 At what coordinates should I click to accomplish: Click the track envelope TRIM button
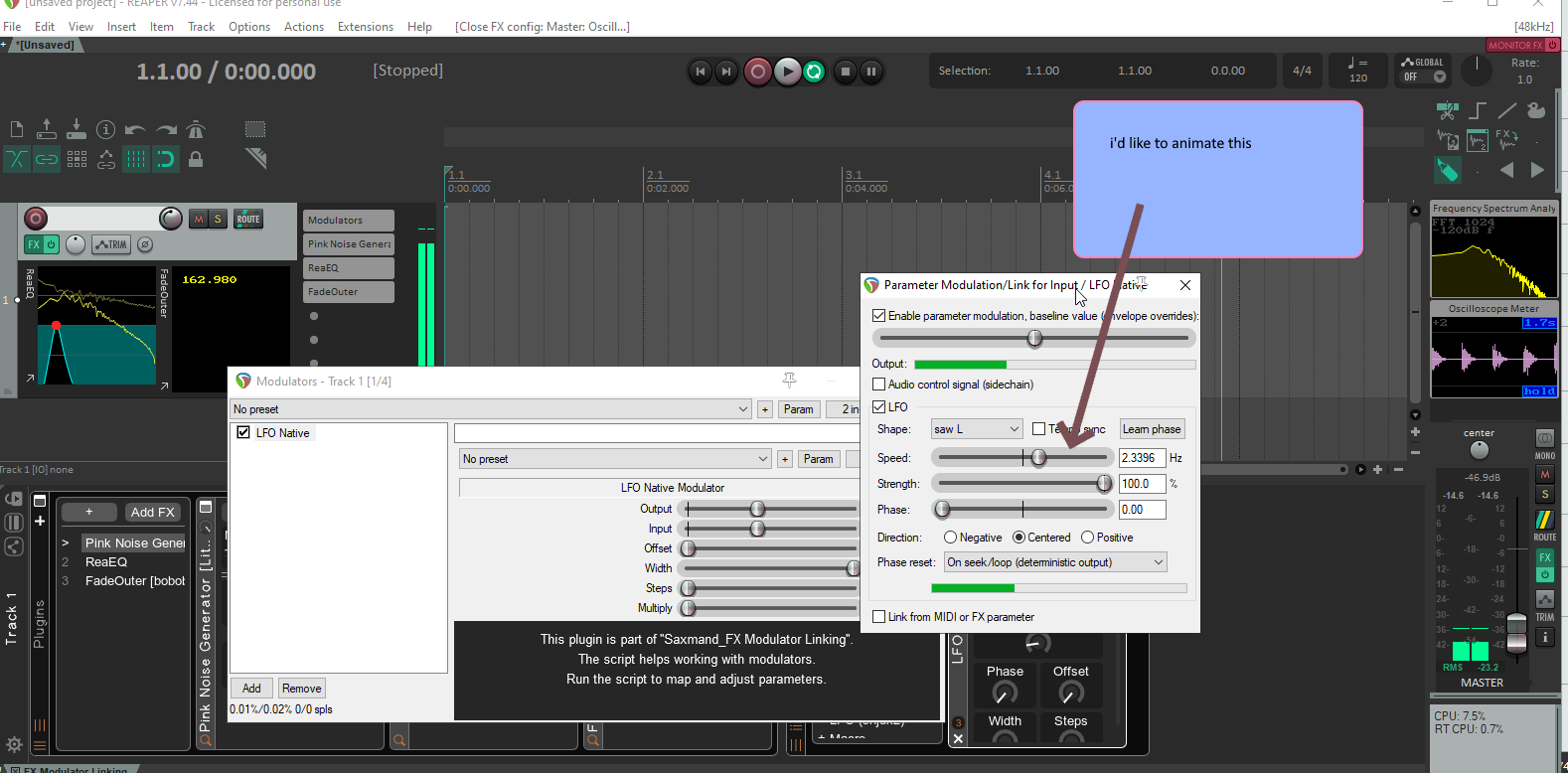(x=111, y=244)
